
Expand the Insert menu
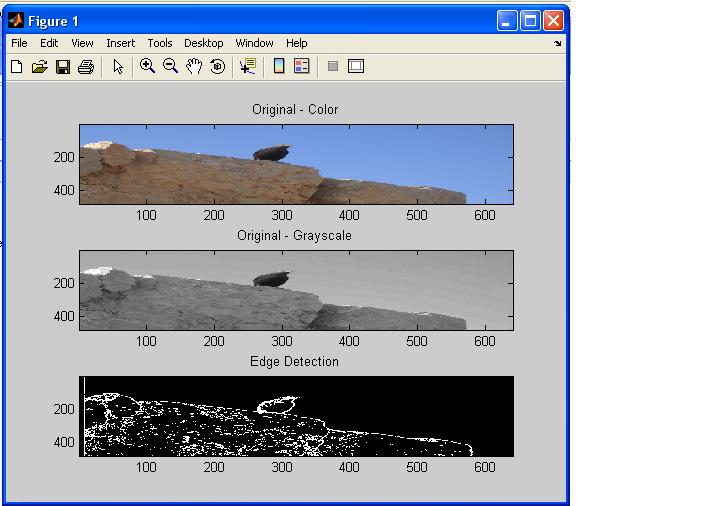(120, 43)
